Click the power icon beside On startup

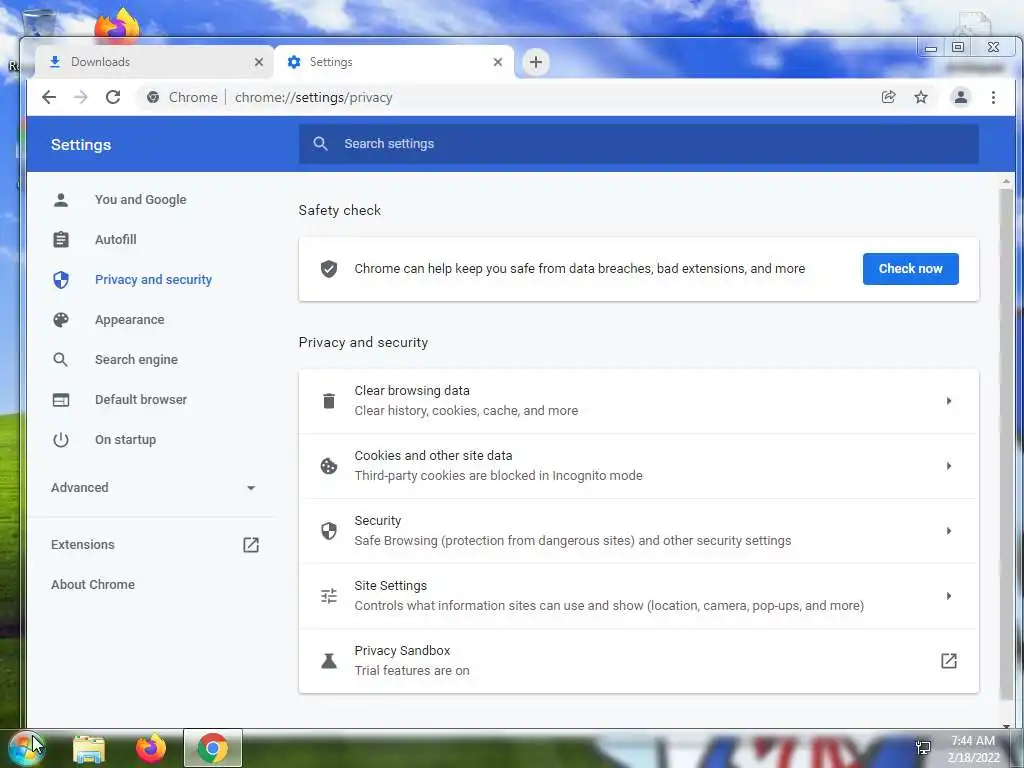click(61, 440)
